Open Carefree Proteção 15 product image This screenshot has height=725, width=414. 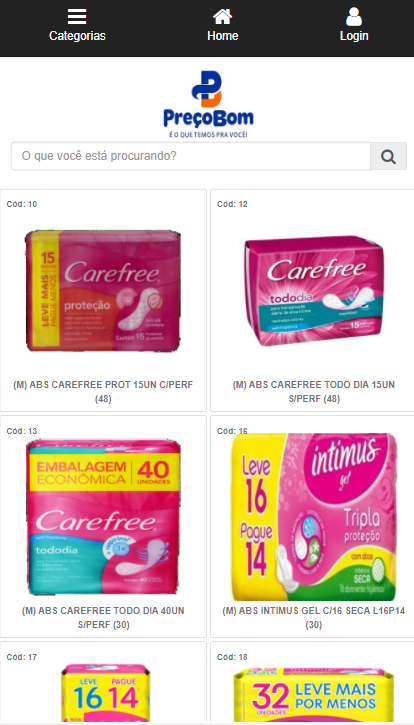(103, 291)
